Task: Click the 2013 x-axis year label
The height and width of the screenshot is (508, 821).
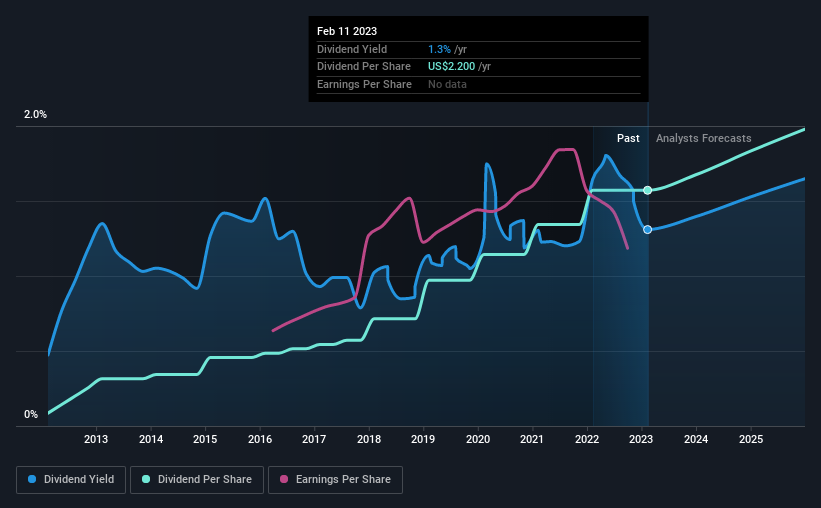Action: tap(96, 439)
